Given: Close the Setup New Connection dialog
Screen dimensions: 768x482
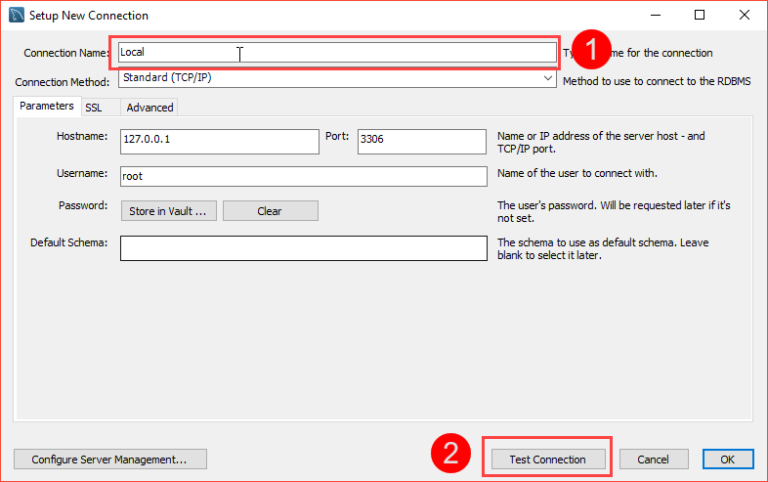Looking at the screenshot, I should pyautogui.click(x=744, y=15).
